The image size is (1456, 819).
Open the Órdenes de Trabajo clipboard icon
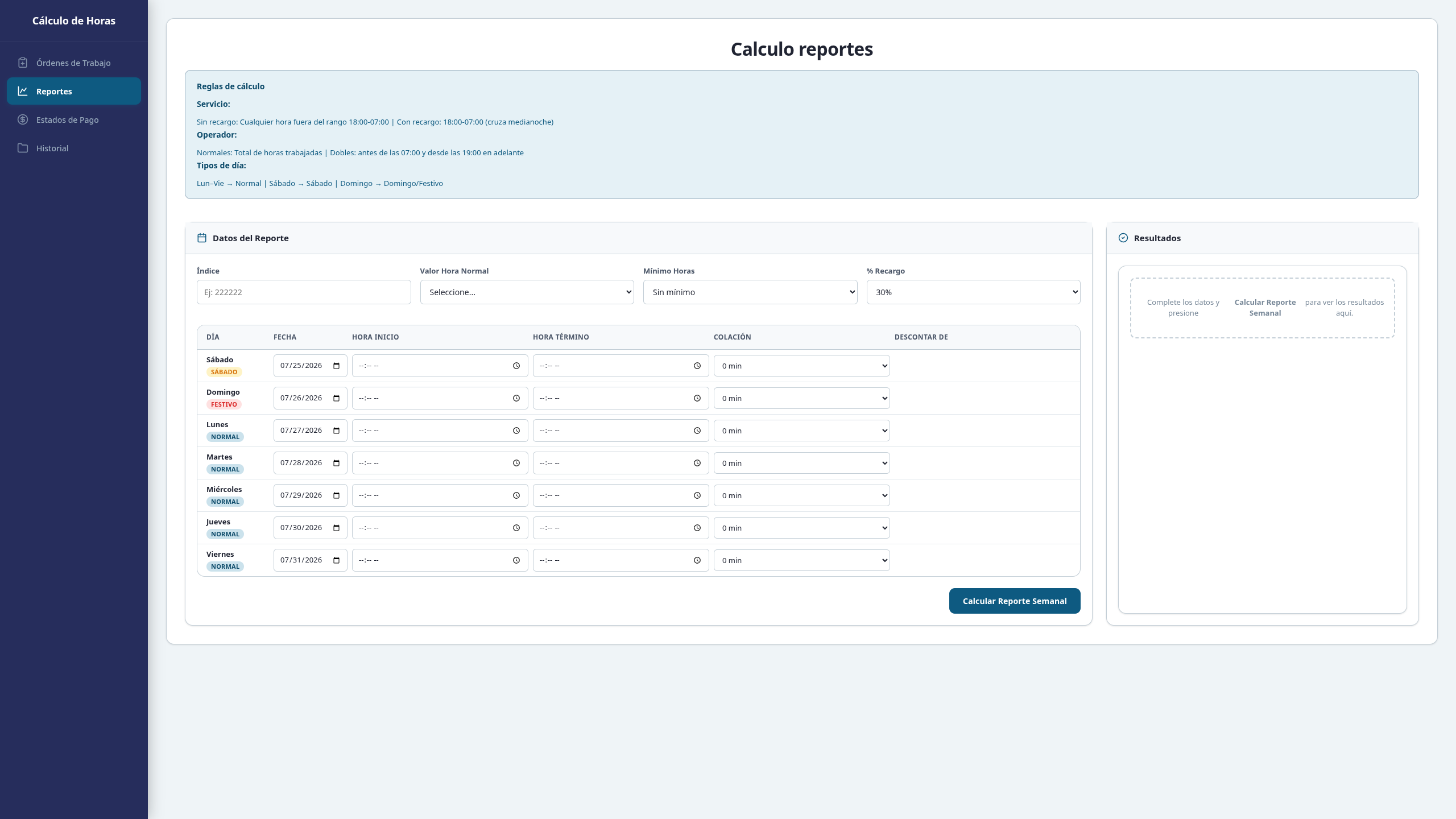pos(23,63)
